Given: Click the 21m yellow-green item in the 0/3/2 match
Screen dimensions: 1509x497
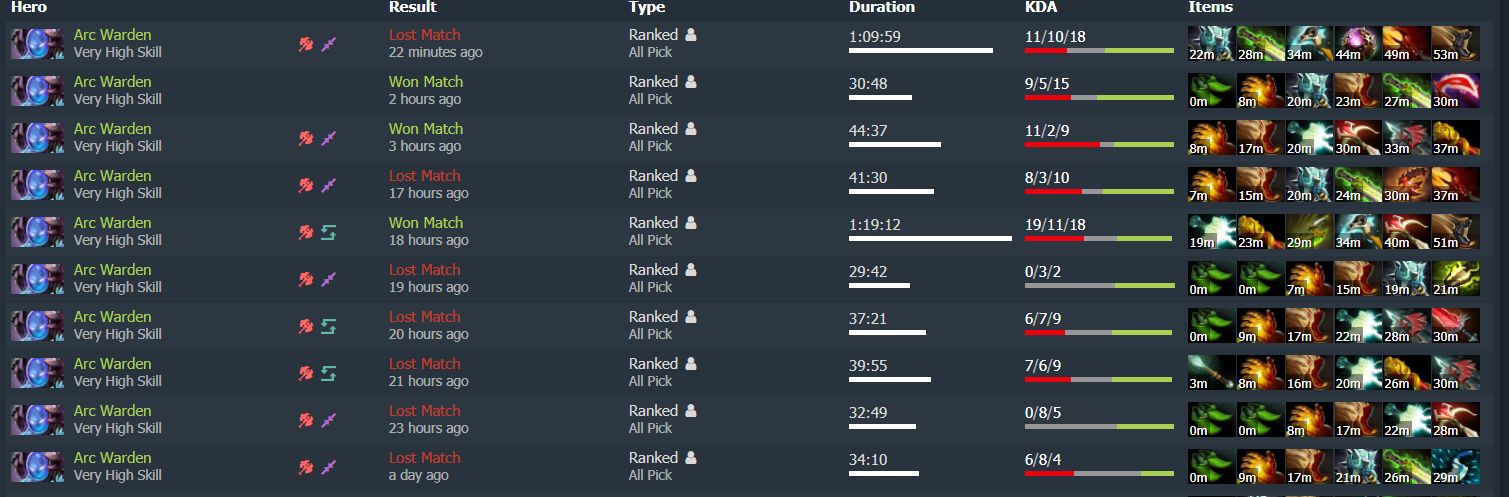Looking at the screenshot, I should pyautogui.click(x=1455, y=279).
